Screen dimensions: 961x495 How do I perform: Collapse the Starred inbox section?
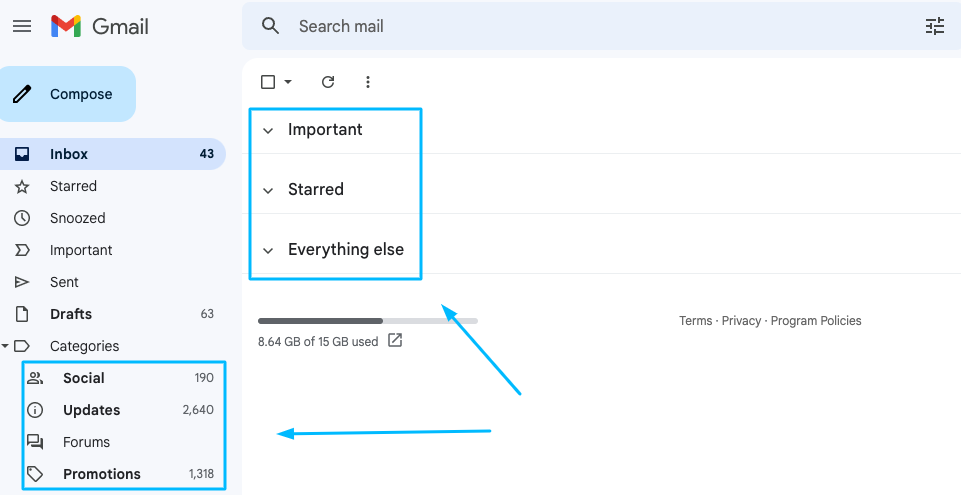(268, 191)
